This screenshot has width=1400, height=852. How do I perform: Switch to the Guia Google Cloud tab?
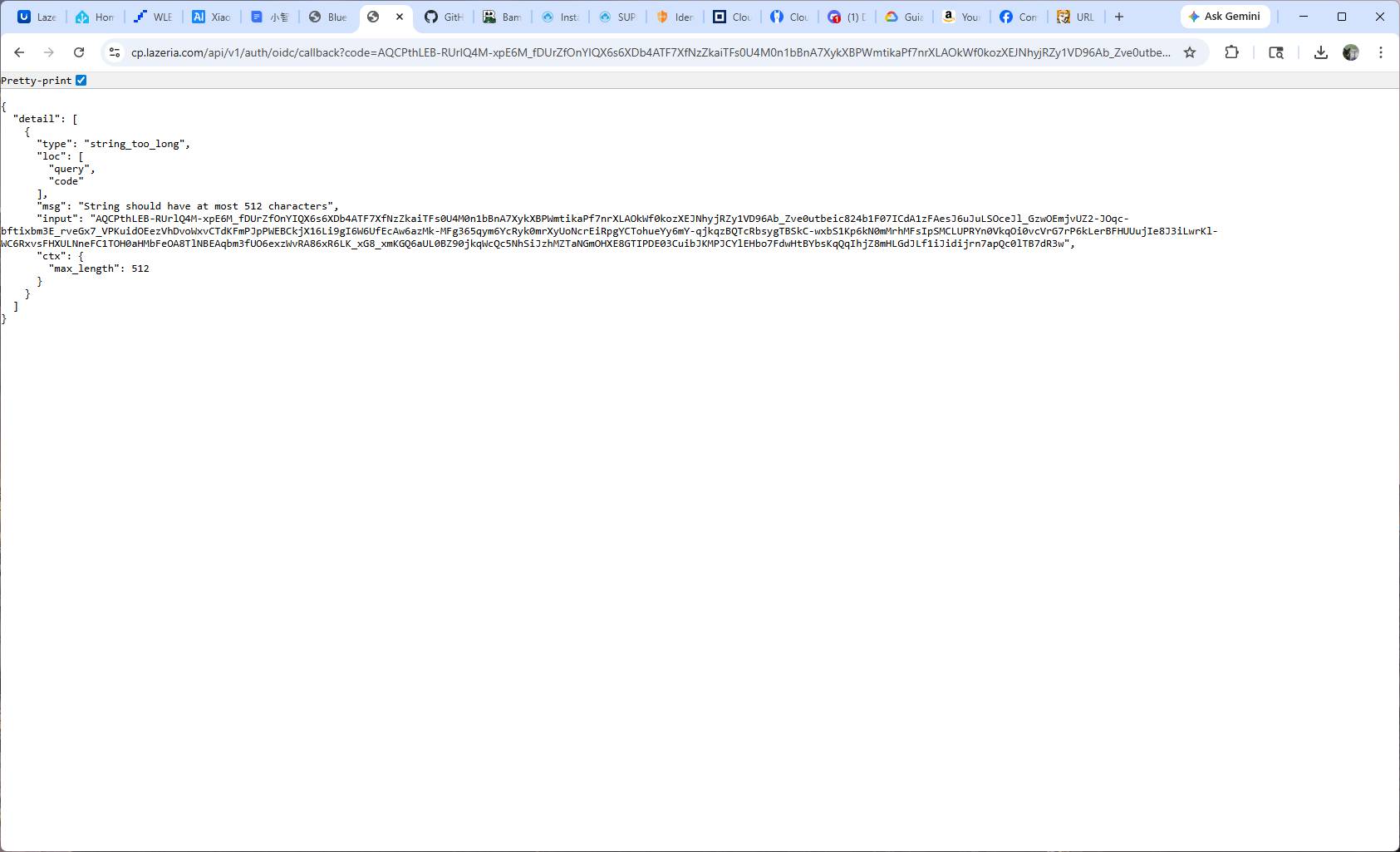(x=903, y=17)
